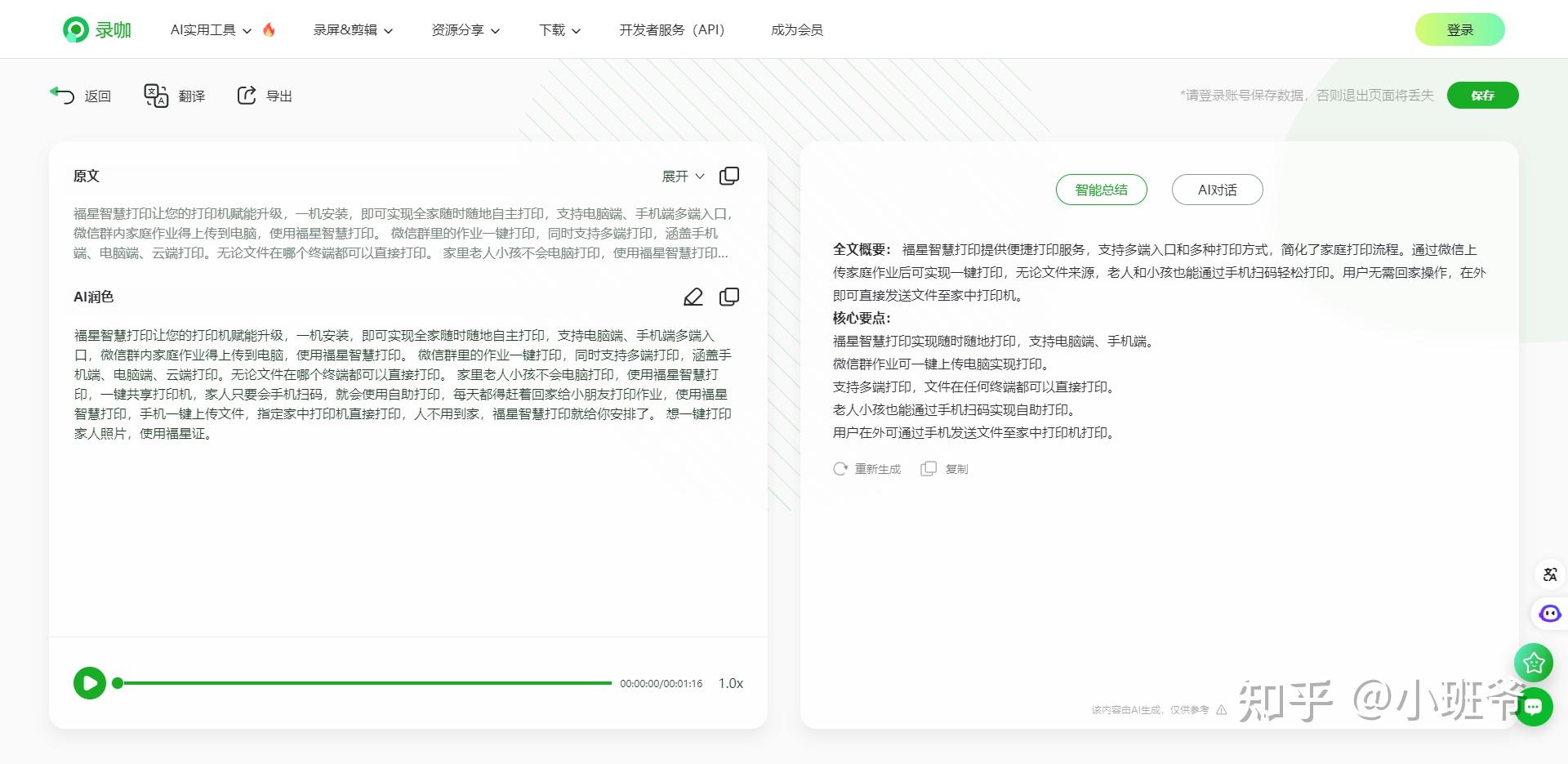1568x764 pixels.
Task: Click the line 用户在外可通过手机发送文件至家中打印机打印。
Action: [974, 433]
